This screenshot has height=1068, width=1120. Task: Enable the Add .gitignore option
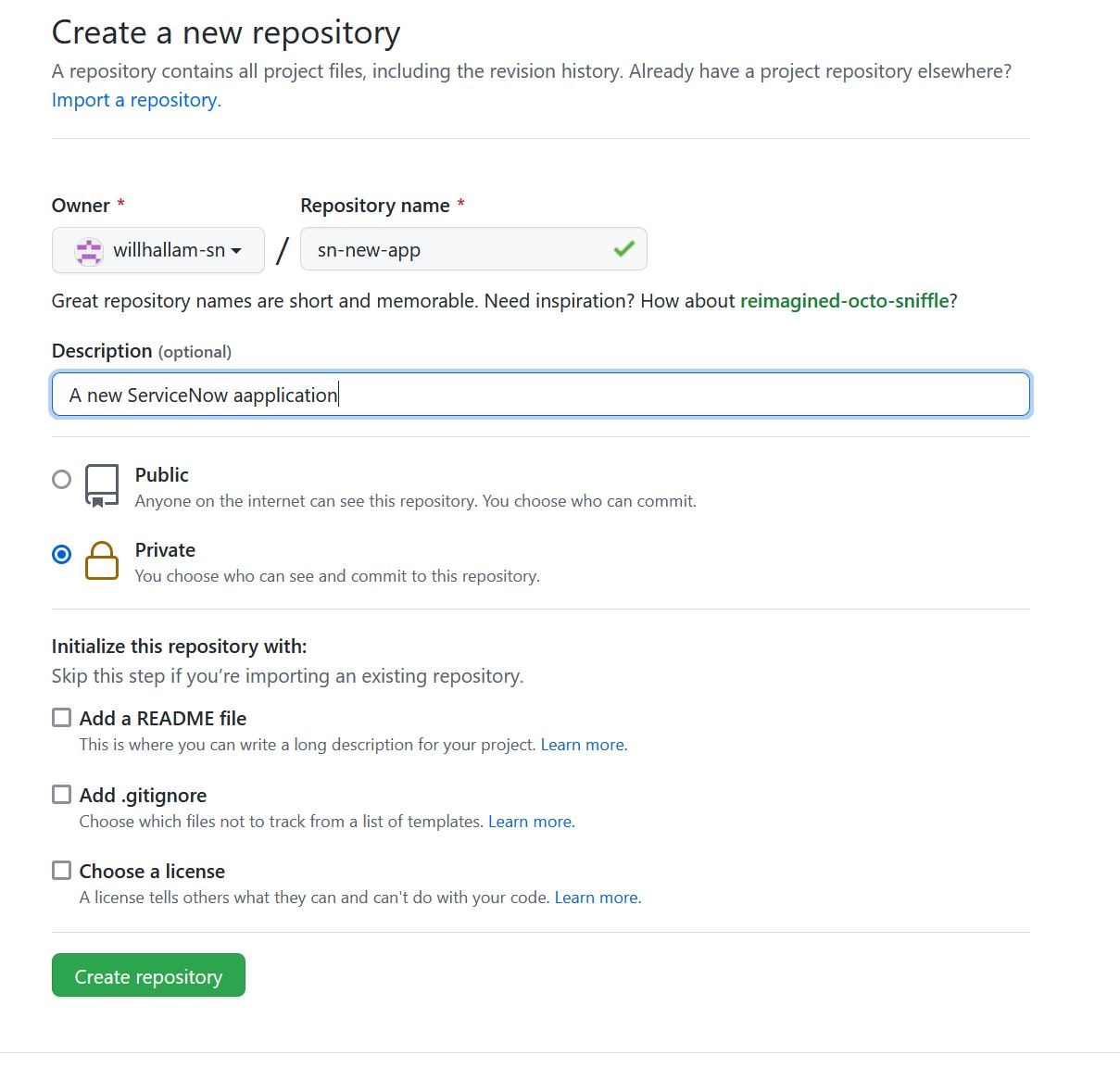click(61, 793)
